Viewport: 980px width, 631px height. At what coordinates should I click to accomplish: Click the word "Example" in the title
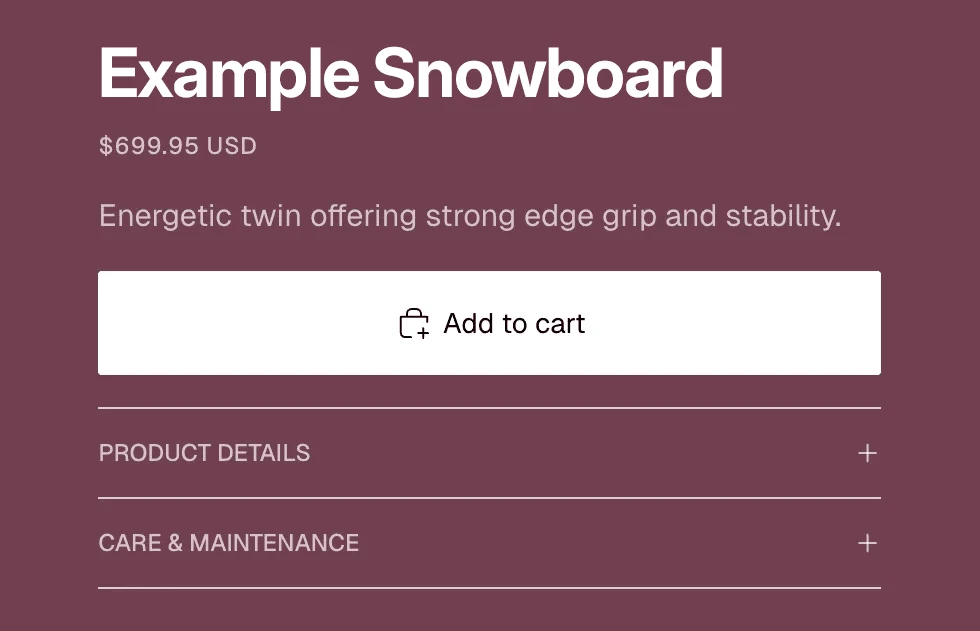tap(228, 74)
